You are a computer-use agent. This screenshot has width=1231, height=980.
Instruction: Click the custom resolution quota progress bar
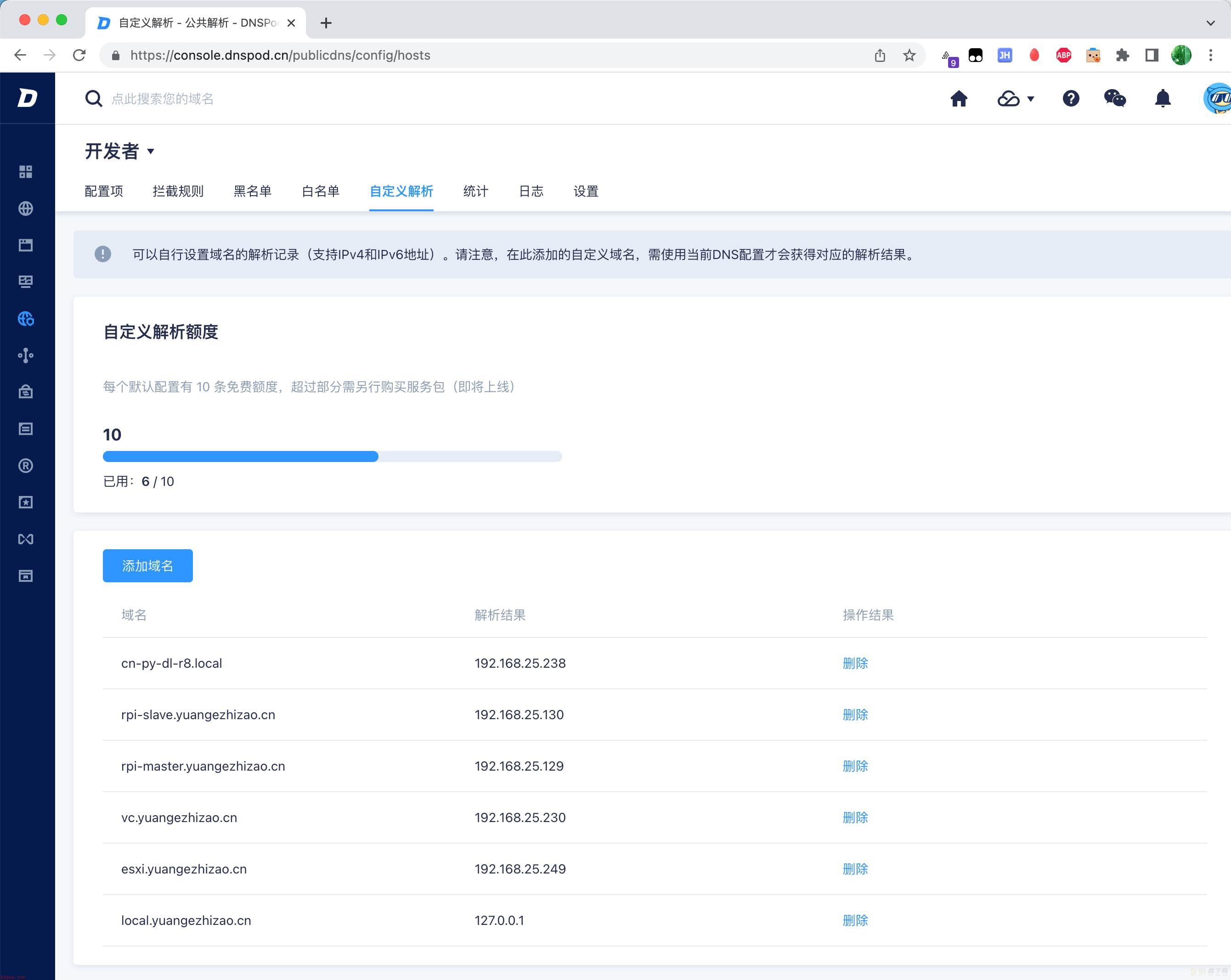(x=332, y=456)
